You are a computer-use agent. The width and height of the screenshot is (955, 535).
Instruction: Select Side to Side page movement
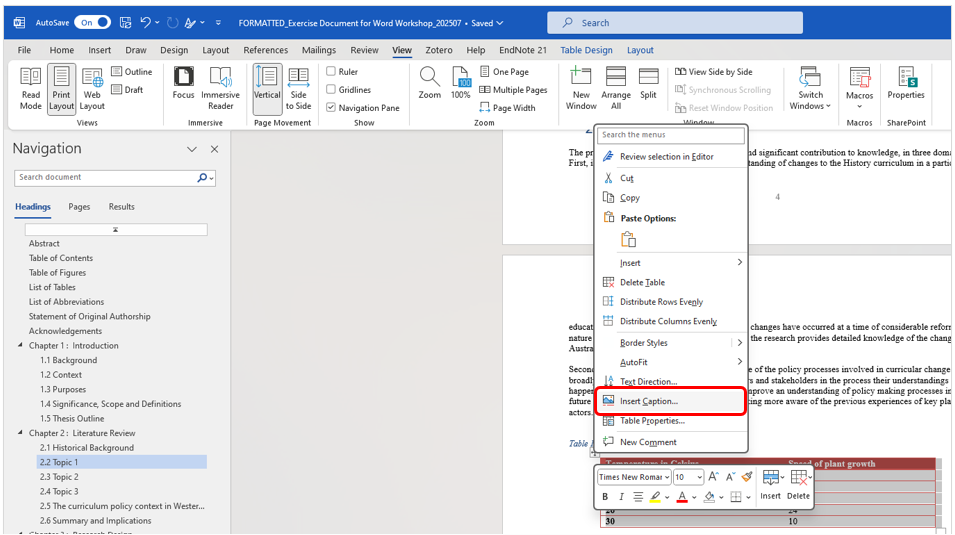click(x=298, y=88)
